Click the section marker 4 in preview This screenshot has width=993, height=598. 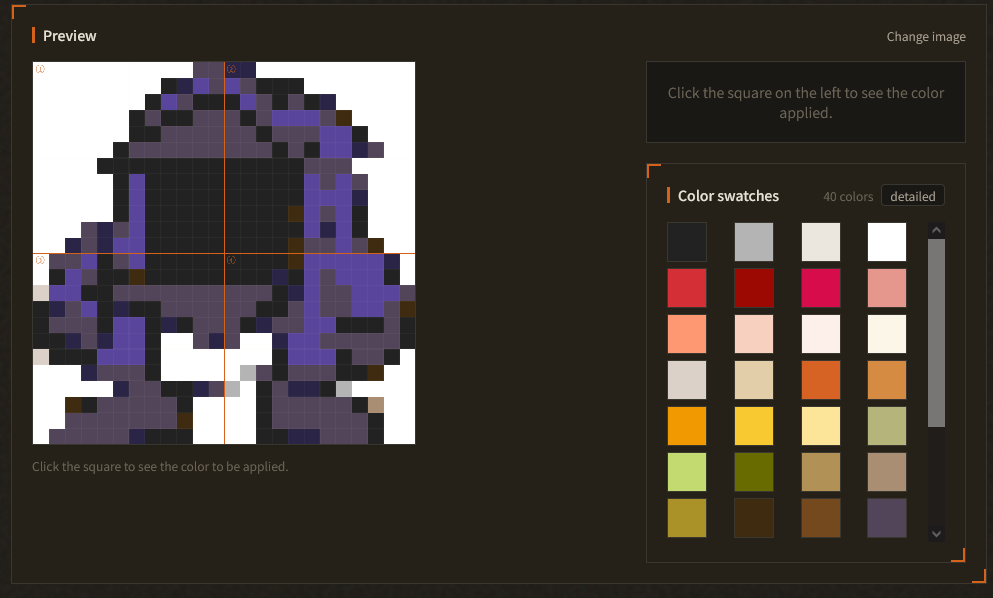tap(231, 260)
